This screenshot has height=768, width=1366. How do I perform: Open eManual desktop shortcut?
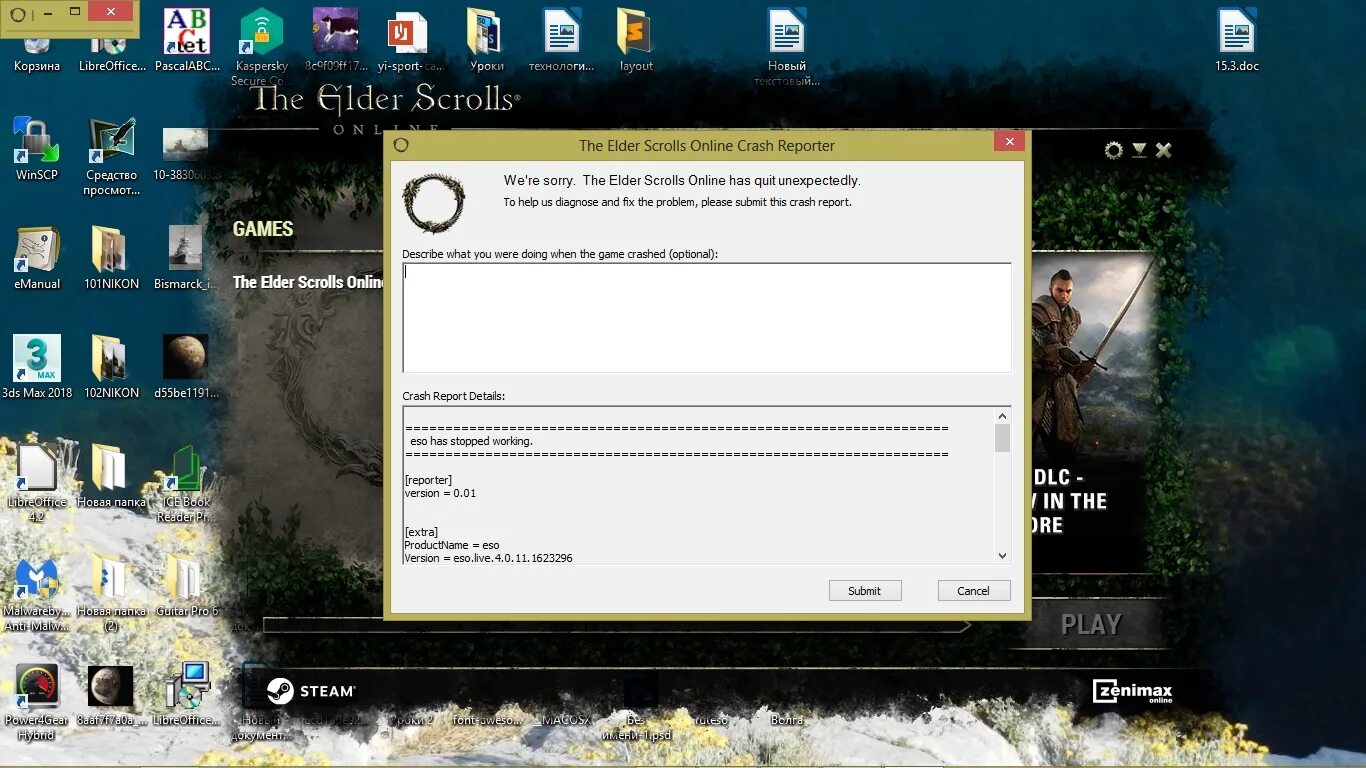tap(37, 258)
